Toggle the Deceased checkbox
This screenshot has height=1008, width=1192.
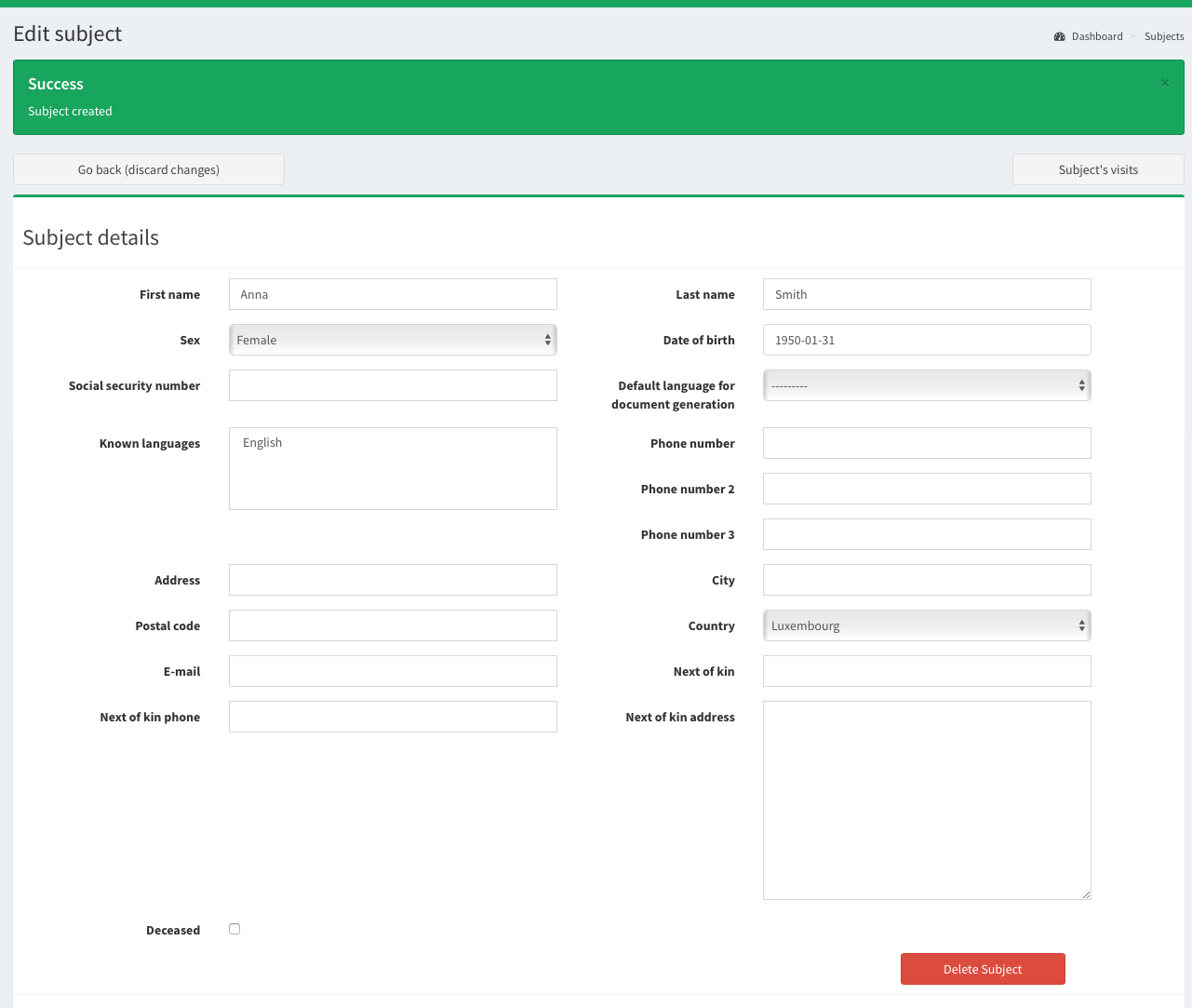[x=234, y=929]
